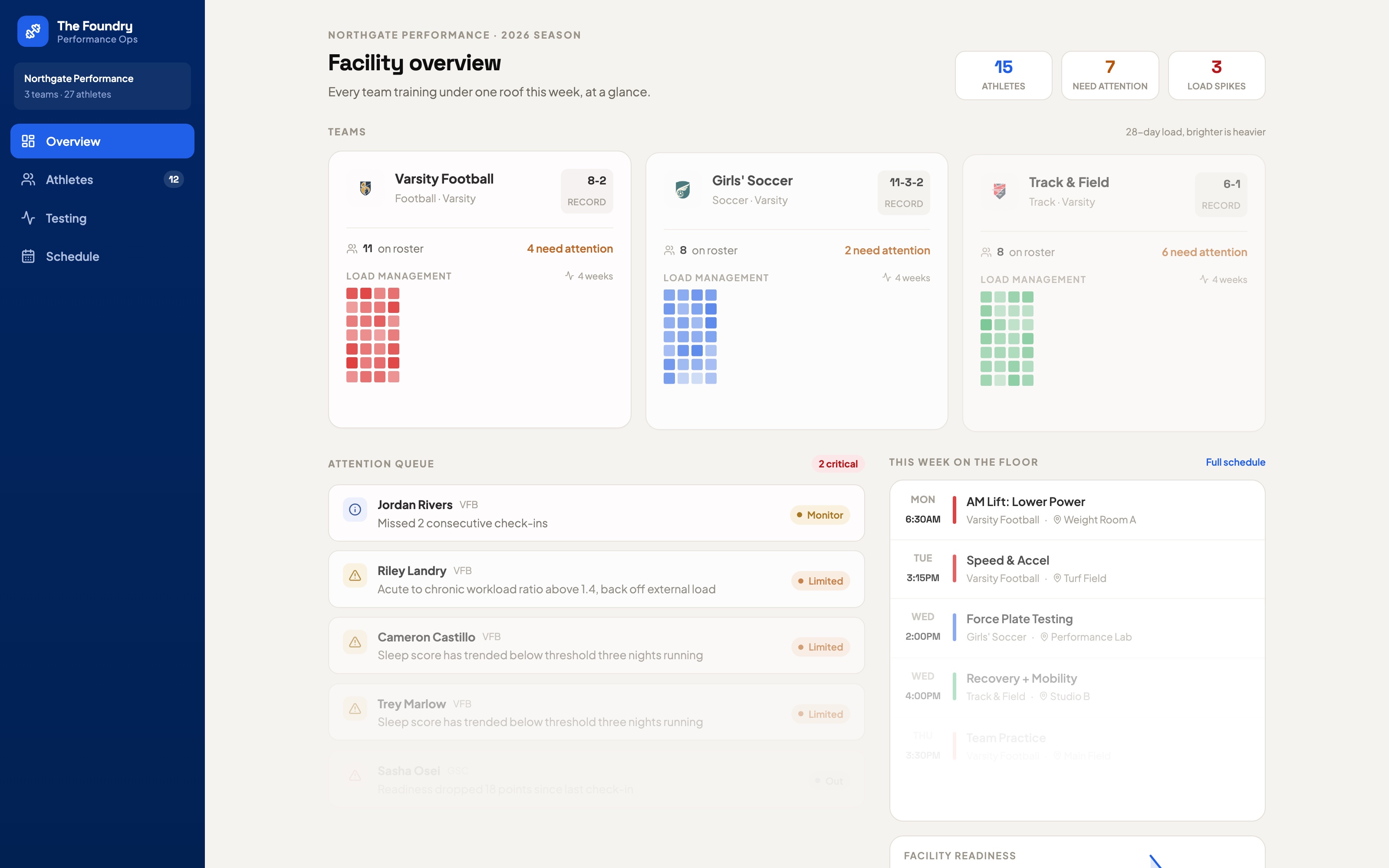Click warning icon beside Riley Landry
This screenshot has width=1389, height=868.
click(x=355, y=575)
